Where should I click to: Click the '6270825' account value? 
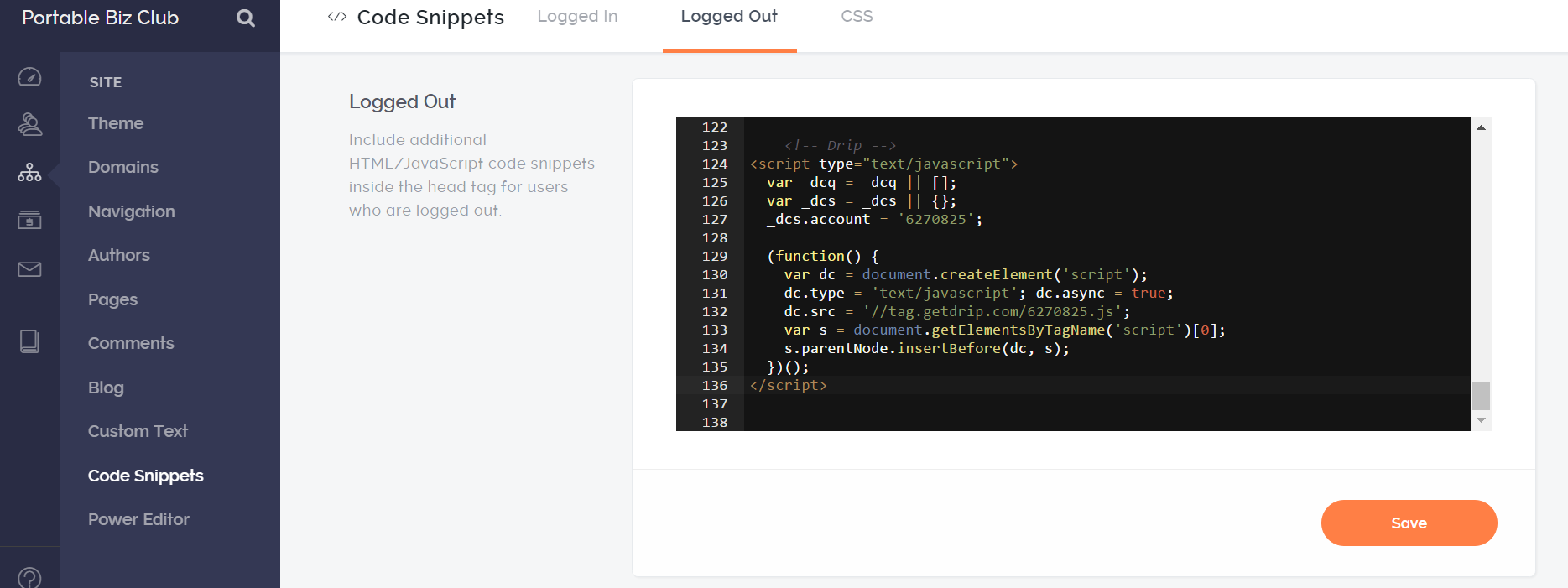click(x=935, y=219)
